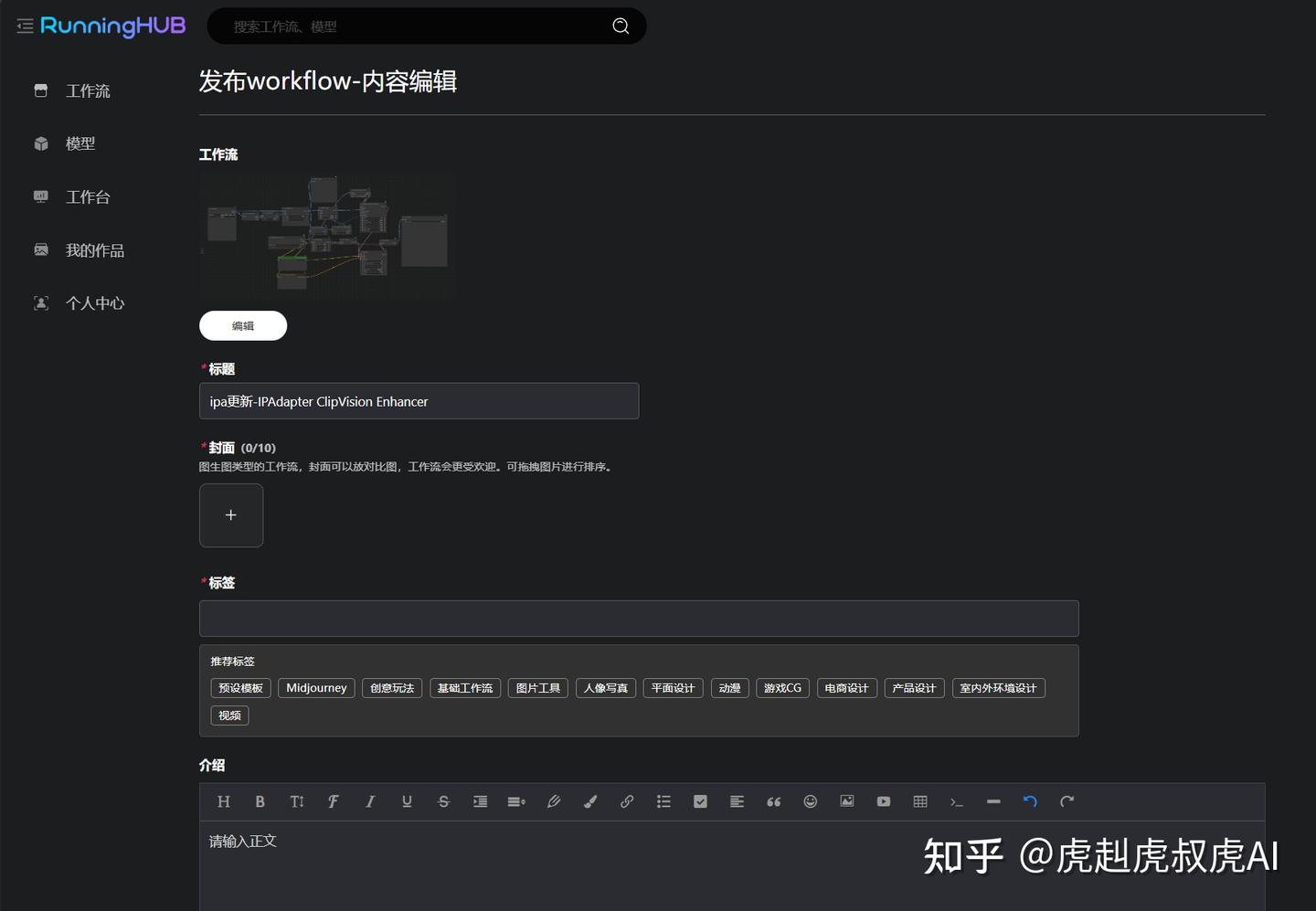Insert a video via the video icon

coord(883,801)
